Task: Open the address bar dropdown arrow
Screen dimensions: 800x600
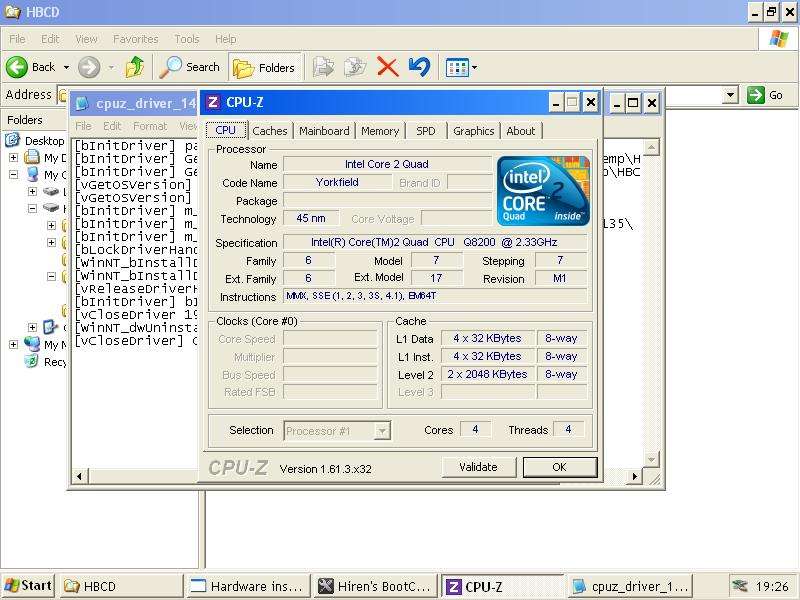Action: click(x=730, y=95)
